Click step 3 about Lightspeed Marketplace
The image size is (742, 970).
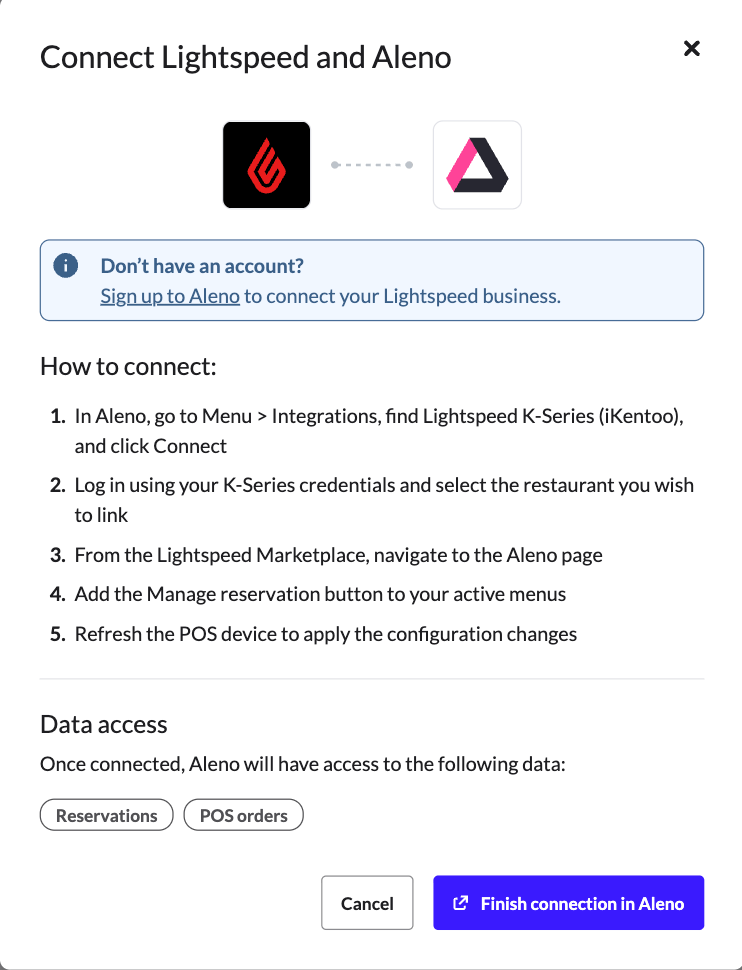point(338,555)
